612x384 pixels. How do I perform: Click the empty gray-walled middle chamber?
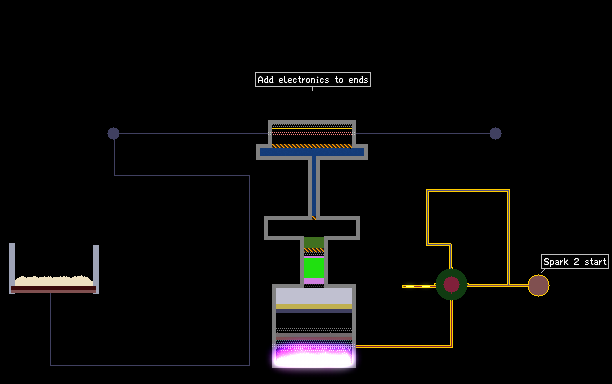[312, 228]
